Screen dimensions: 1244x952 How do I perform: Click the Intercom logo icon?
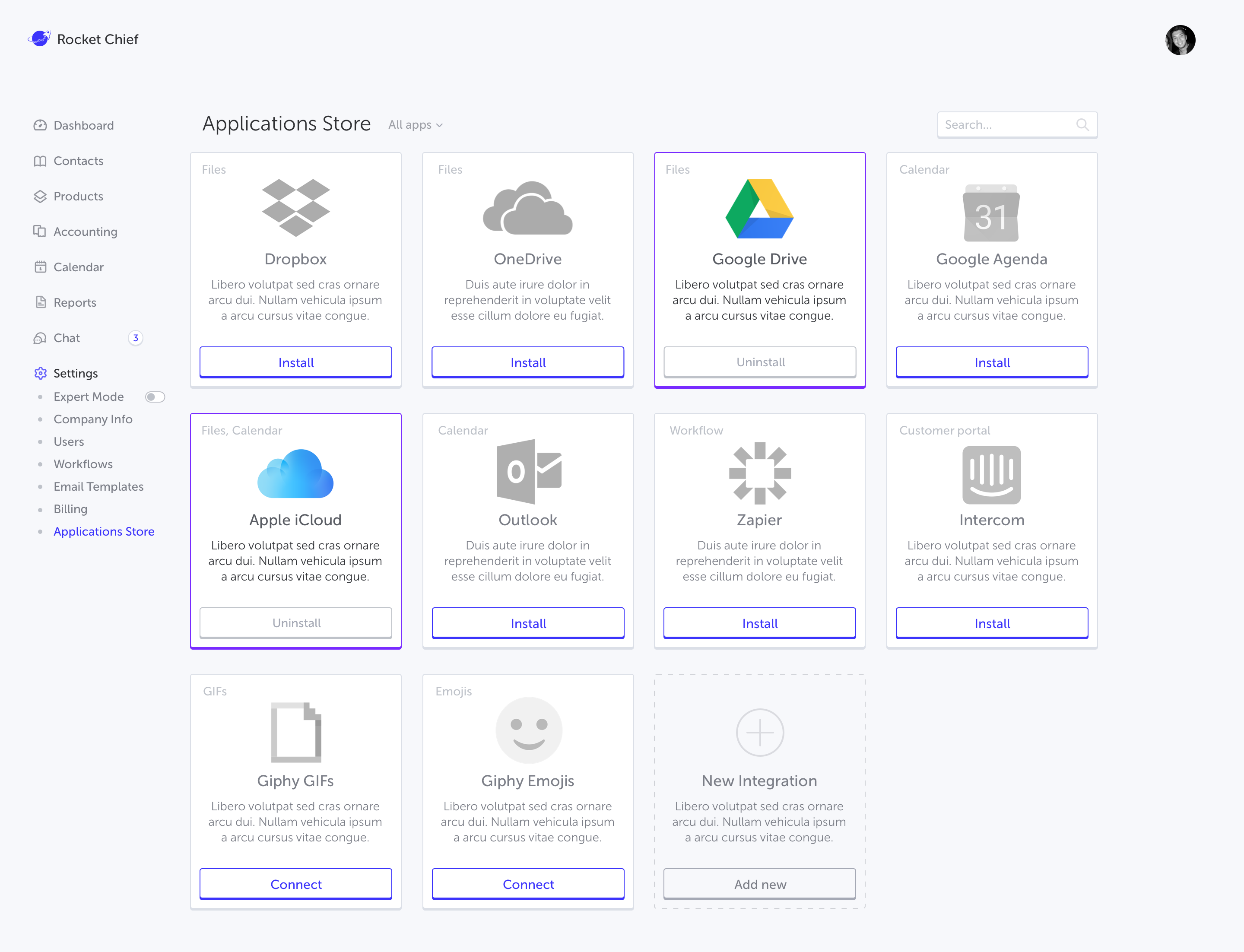(x=991, y=474)
